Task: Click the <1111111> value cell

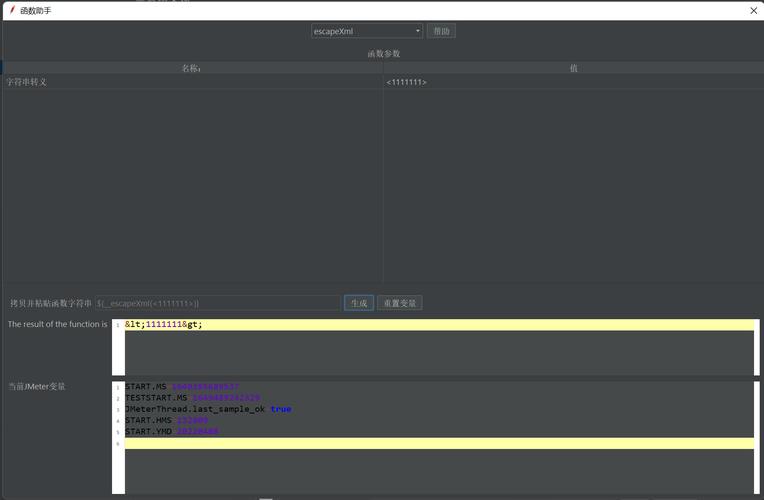Action: 573,82
